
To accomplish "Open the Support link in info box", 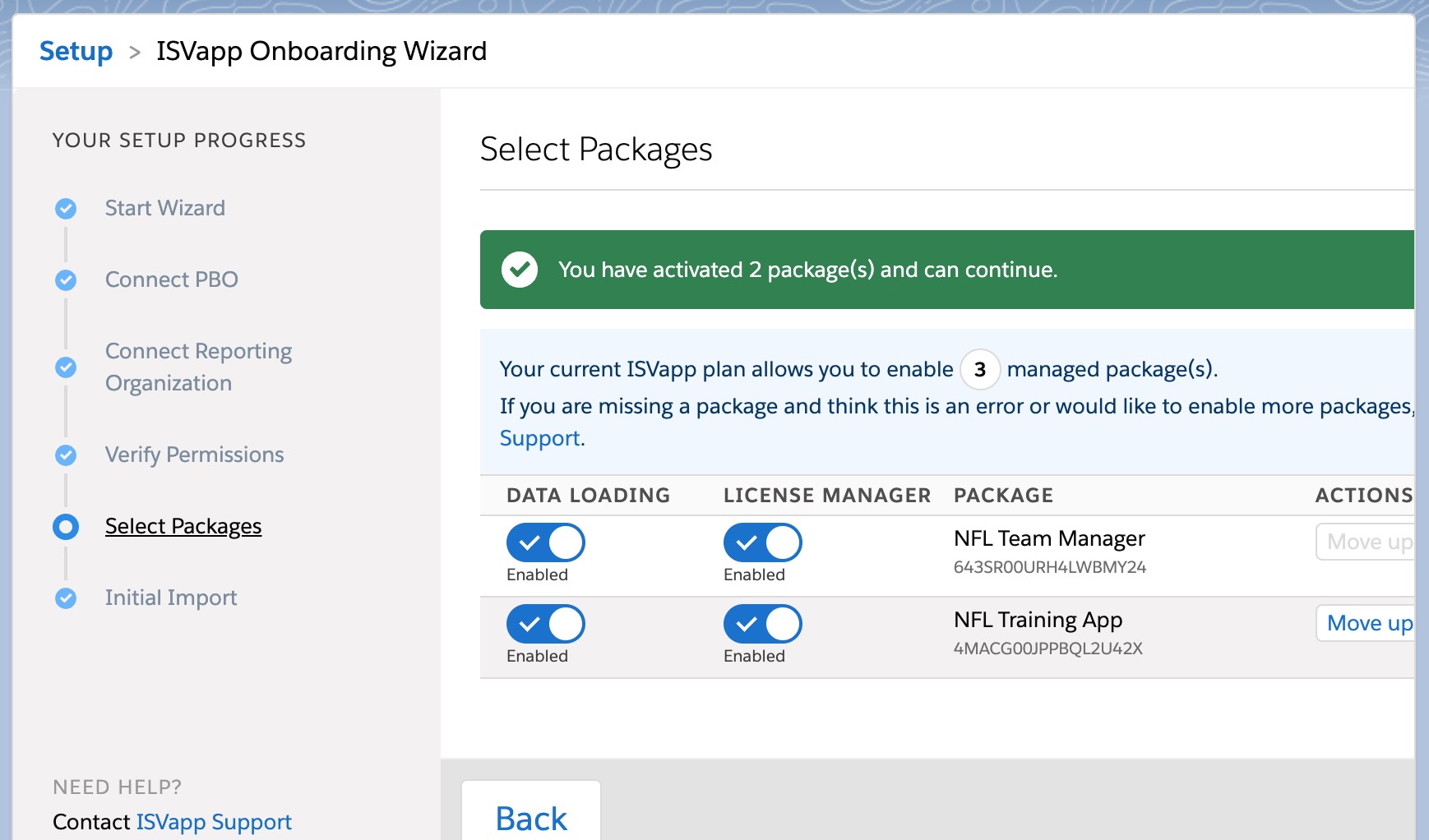I will (540, 438).
